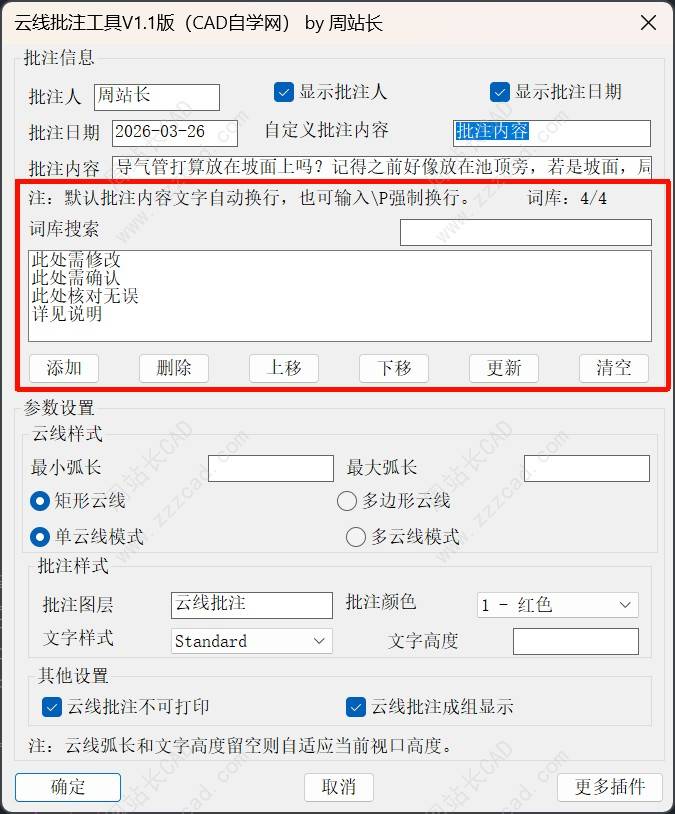Clear the phrase library with 清空
The width and height of the screenshot is (675, 814).
click(614, 369)
